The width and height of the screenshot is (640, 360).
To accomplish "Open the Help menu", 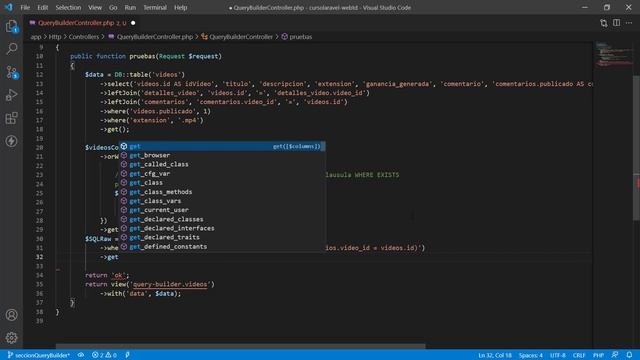I will (180, 7).
